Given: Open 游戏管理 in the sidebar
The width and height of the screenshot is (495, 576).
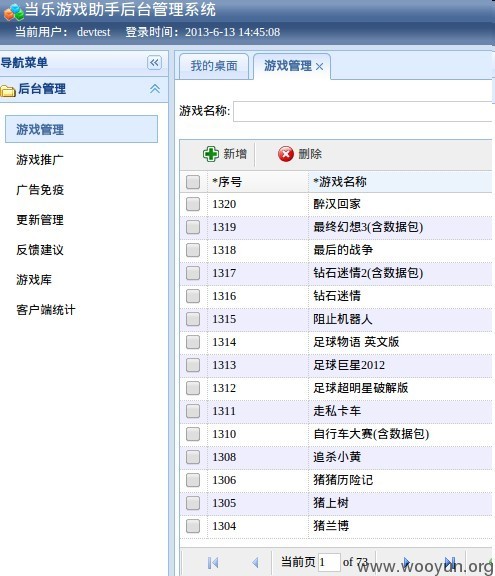Looking at the screenshot, I should 82,129.
